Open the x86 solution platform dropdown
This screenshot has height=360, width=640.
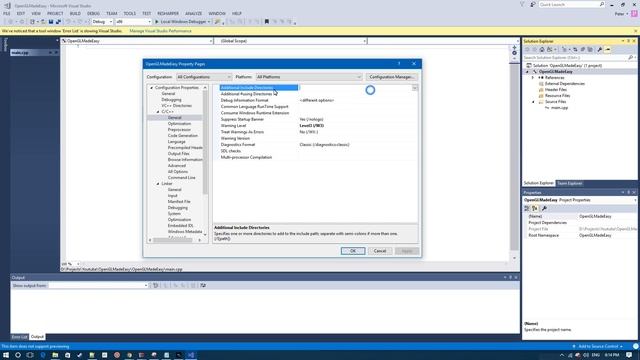(133, 22)
